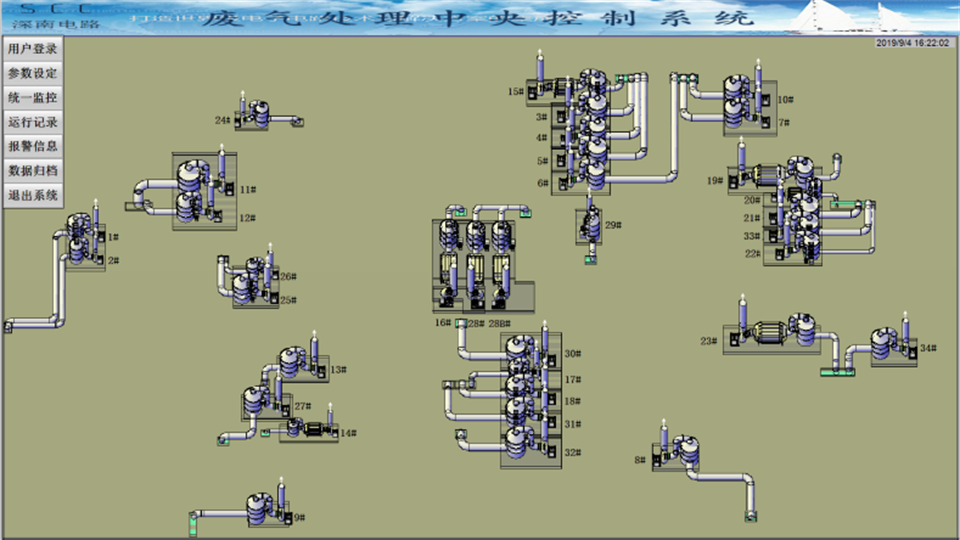
Task: Click the date and time display
Action: pyautogui.click(x=912, y=43)
